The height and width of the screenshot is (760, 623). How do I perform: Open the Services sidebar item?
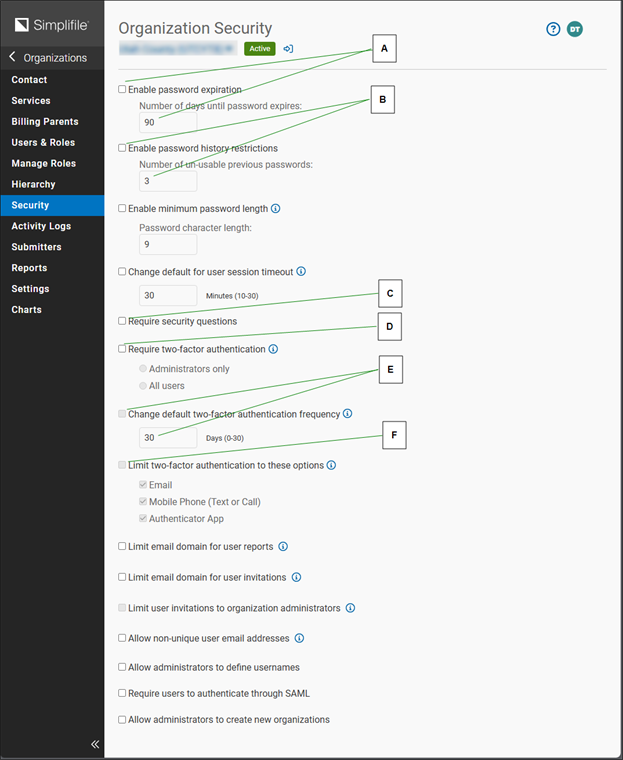(x=52, y=101)
